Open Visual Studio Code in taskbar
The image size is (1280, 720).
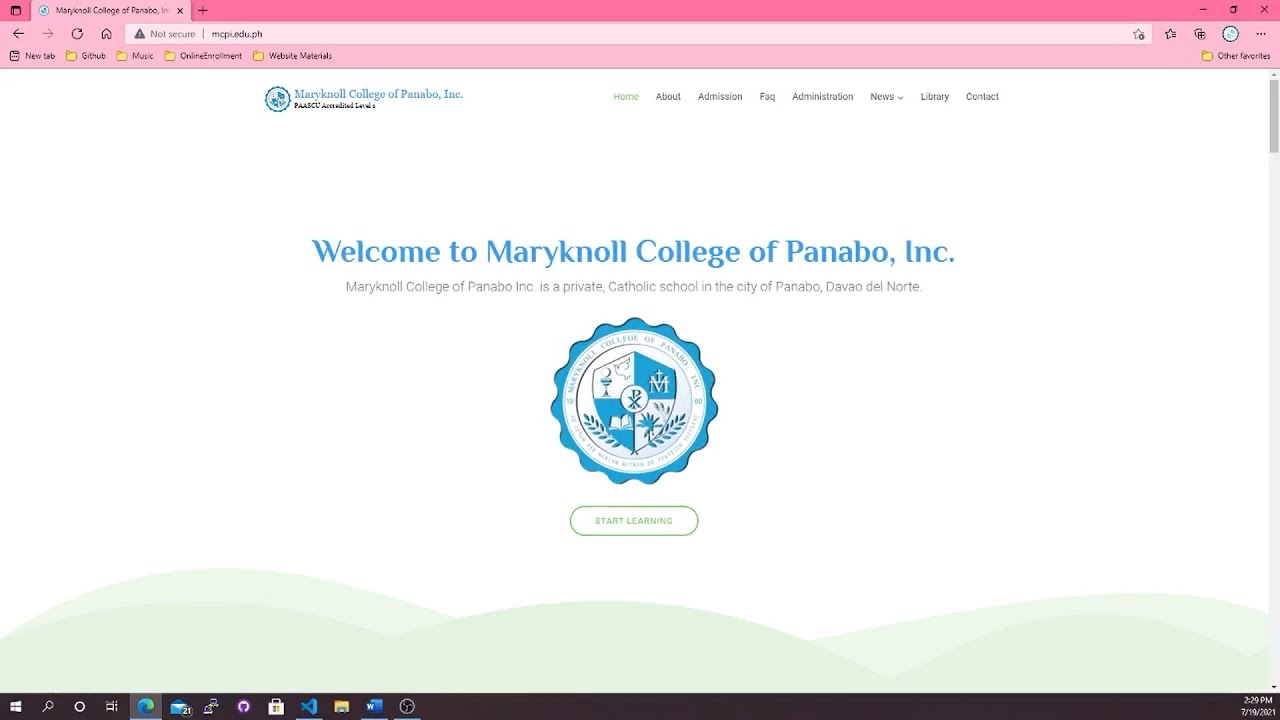pos(309,706)
